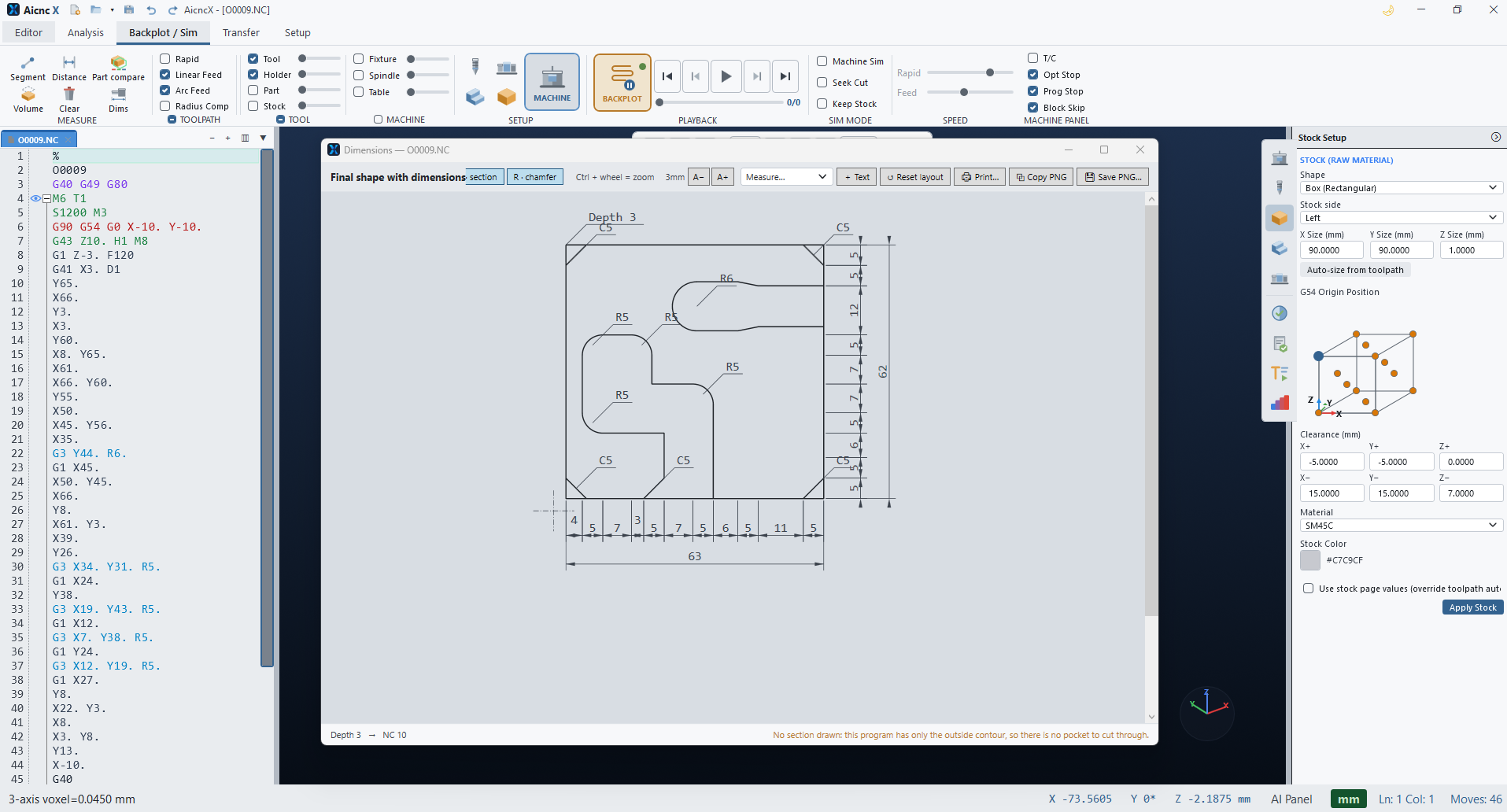This screenshot has width=1507, height=812.
Task: Click Auto-size from toolpath
Action: [x=1355, y=270]
